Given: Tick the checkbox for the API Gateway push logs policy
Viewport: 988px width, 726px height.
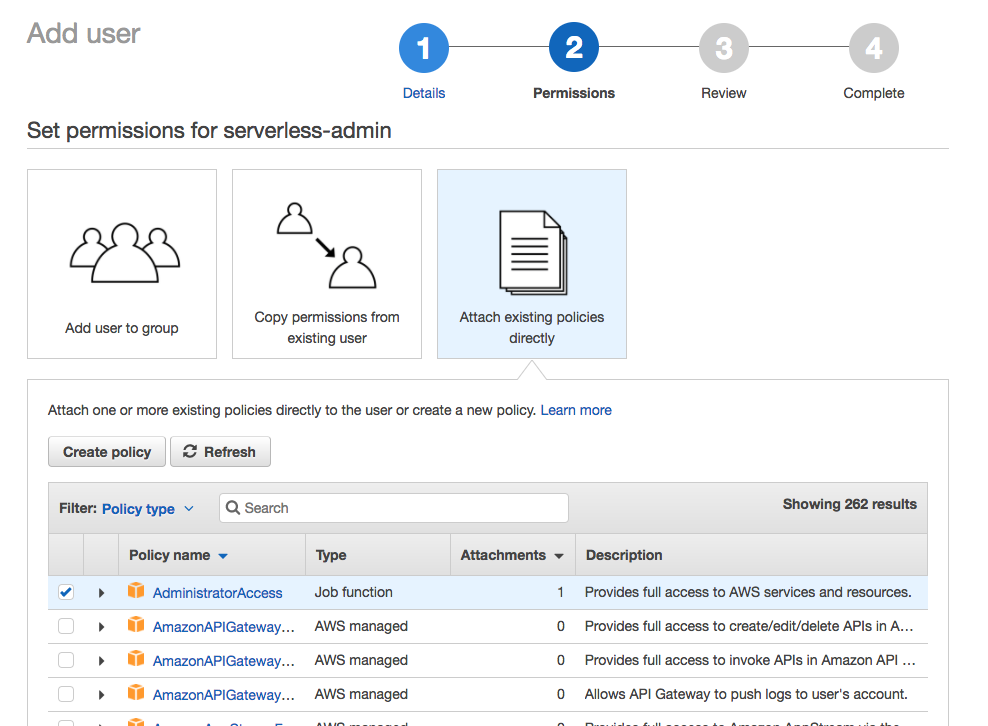Looking at the screenshot, I should [66, 694].
